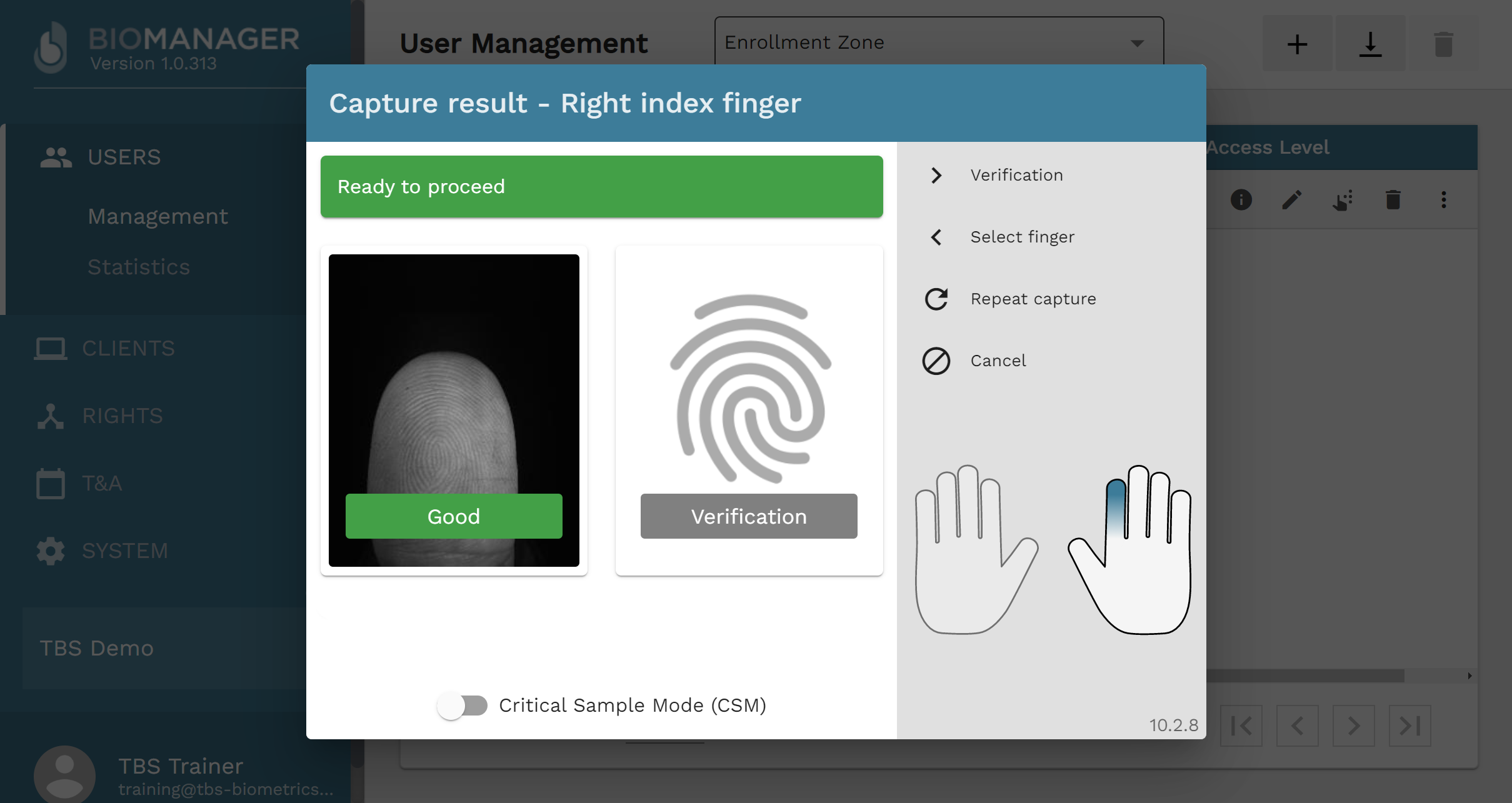Click the RIGHTS section icon
Viewport: 1512px width, 803px height.
coord(49,416)
